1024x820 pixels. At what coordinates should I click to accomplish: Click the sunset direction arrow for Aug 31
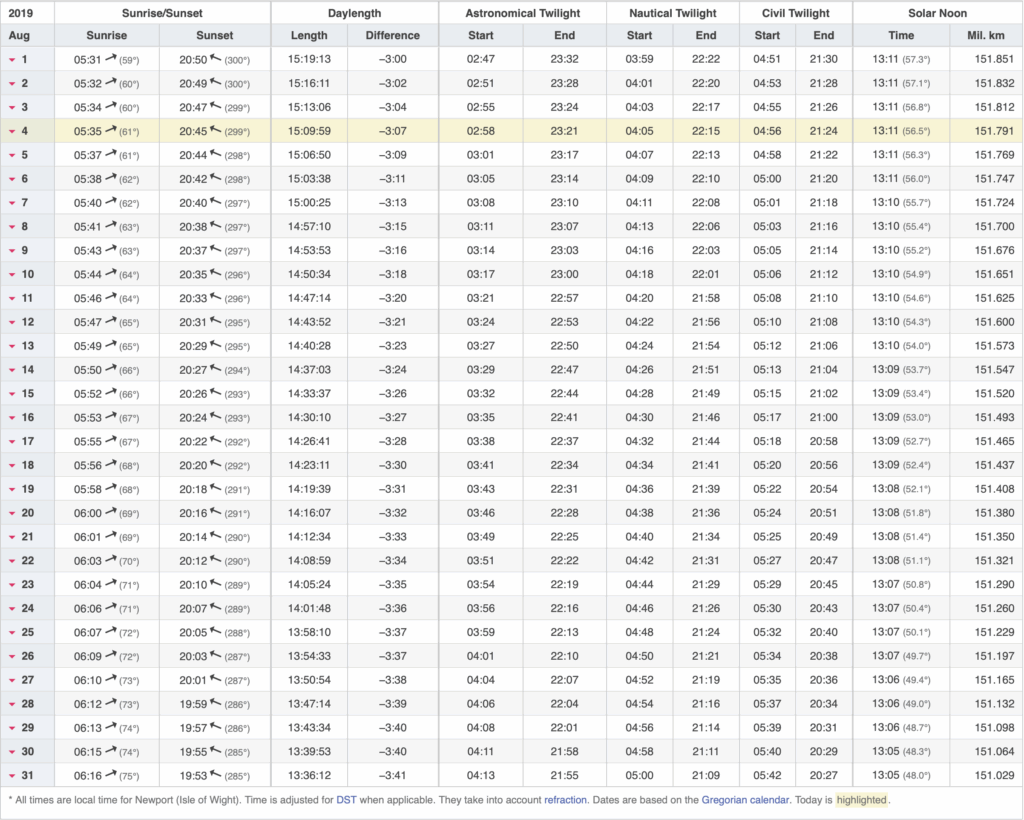(216, 775)
